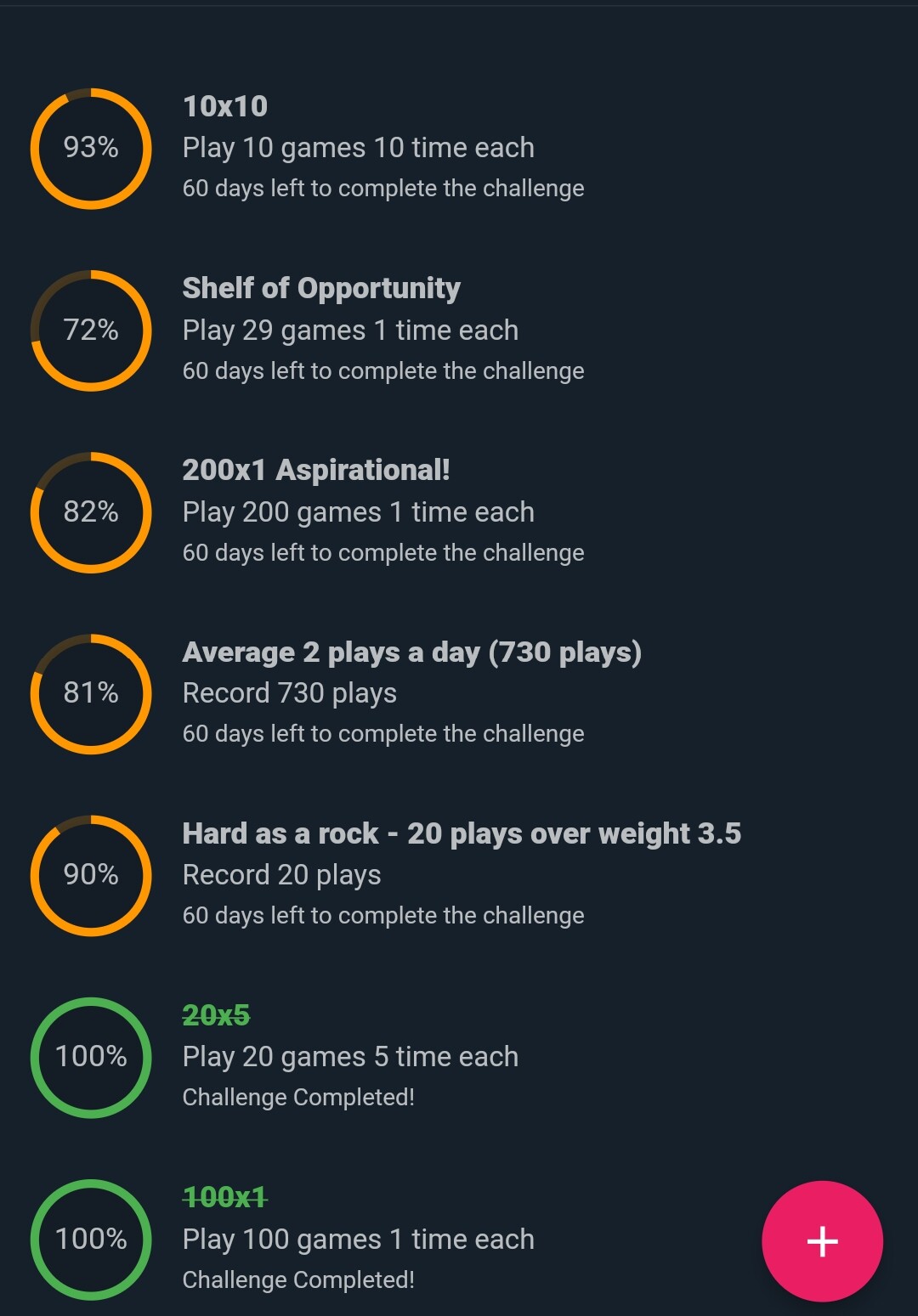
Task: Tap 'Play 29 games 1 time each' text
Action: click(x=350, y=330)
